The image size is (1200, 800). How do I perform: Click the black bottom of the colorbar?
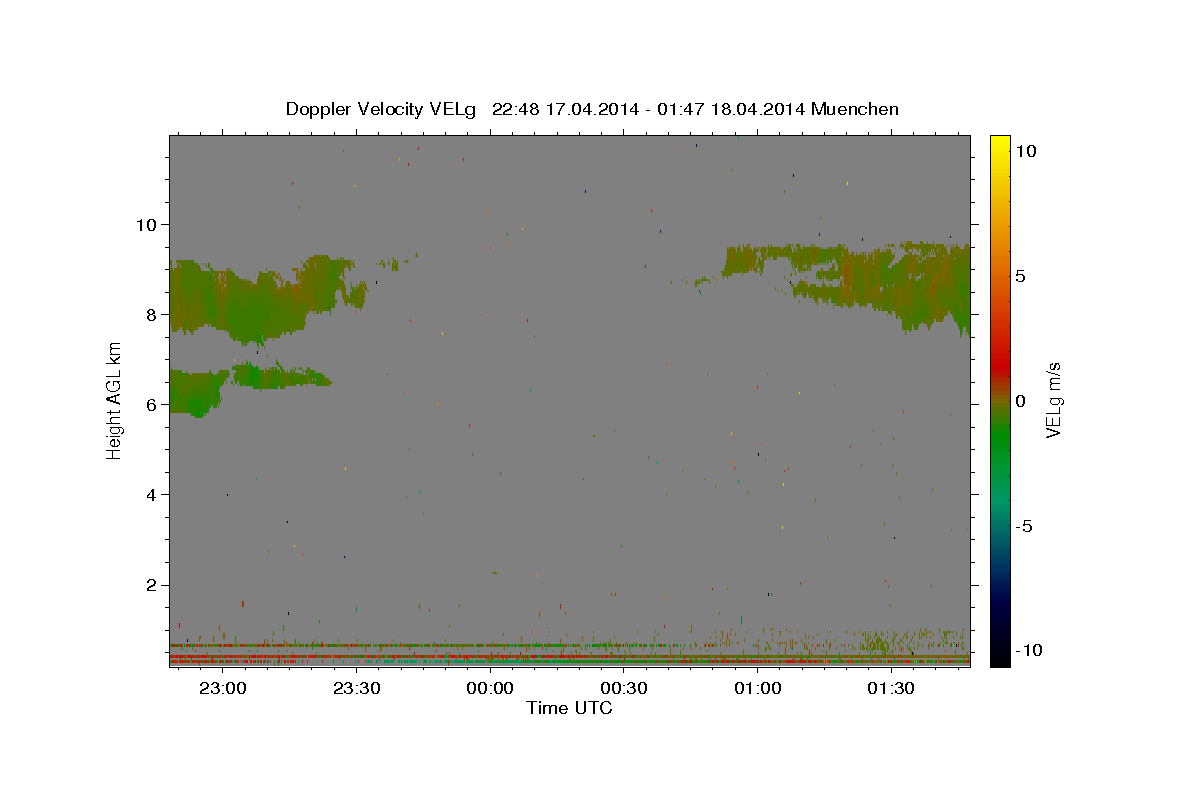click(x=999, y=655)
